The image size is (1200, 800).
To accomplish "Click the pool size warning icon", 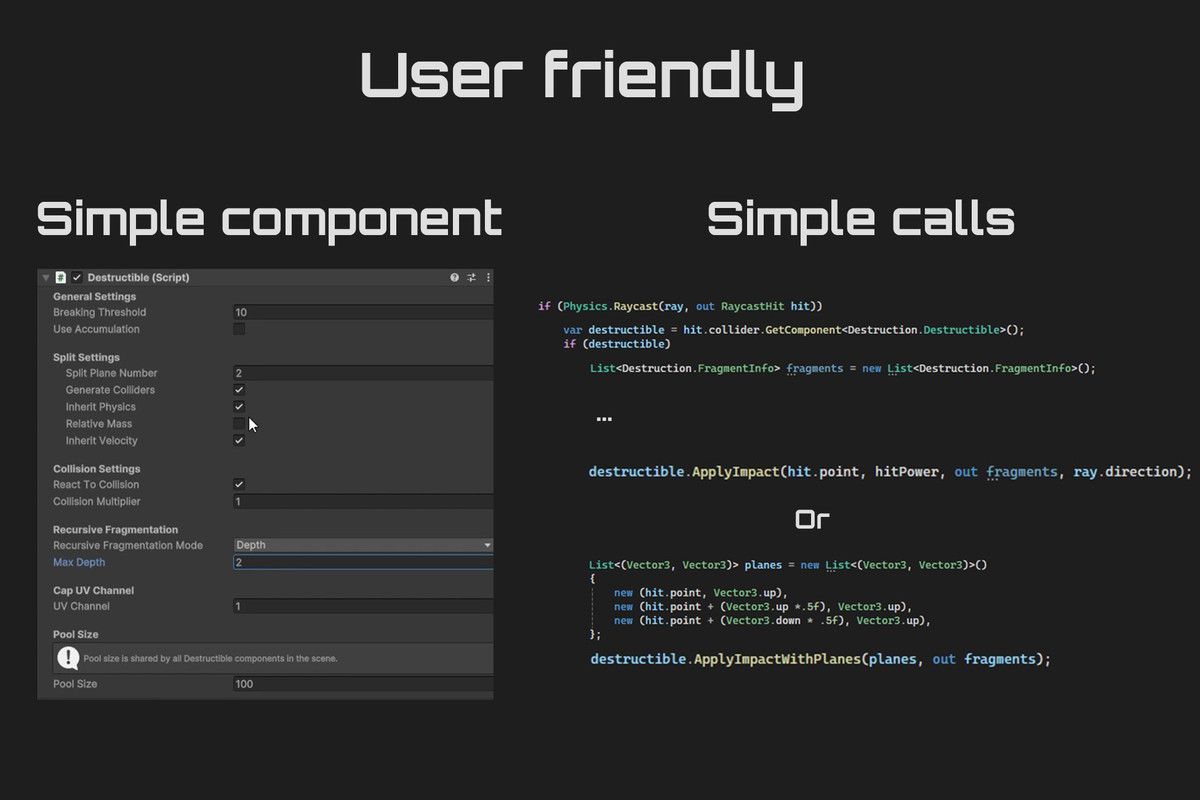I will tap(68, 658).
